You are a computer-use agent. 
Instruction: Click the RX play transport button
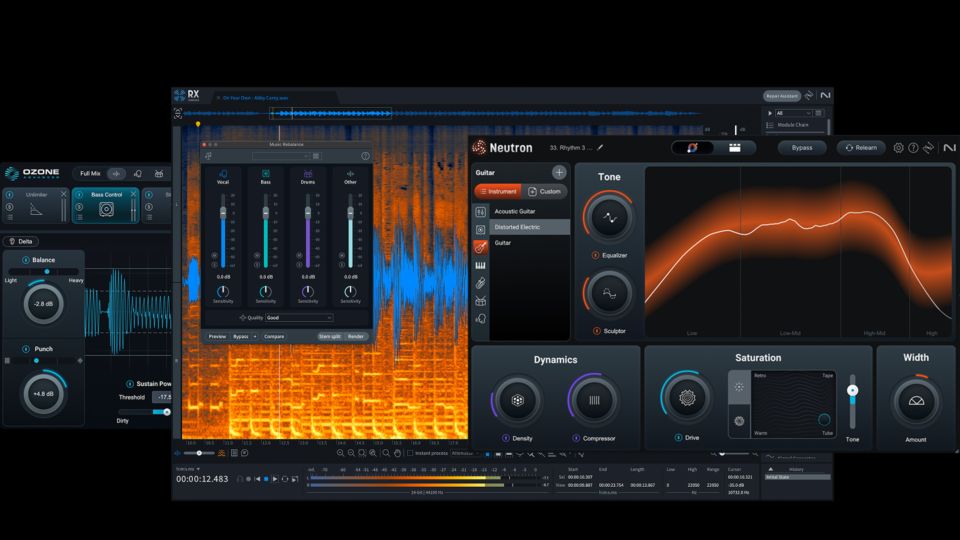click(x=275, y=479)
